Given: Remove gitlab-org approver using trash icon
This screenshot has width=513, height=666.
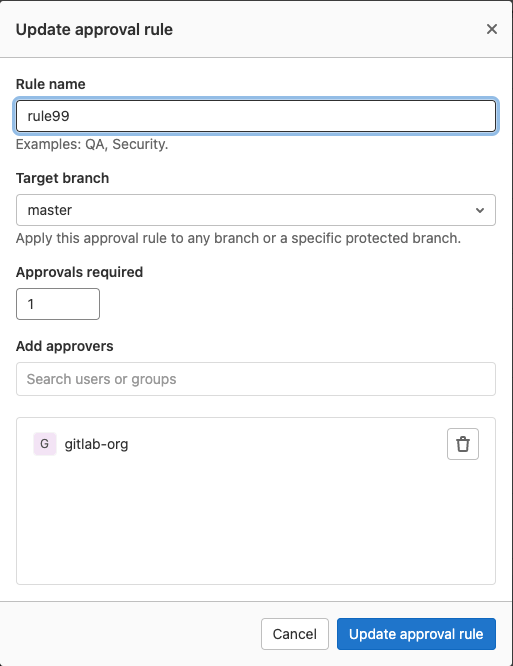Looking at the screenshot, I should point(463,444).
